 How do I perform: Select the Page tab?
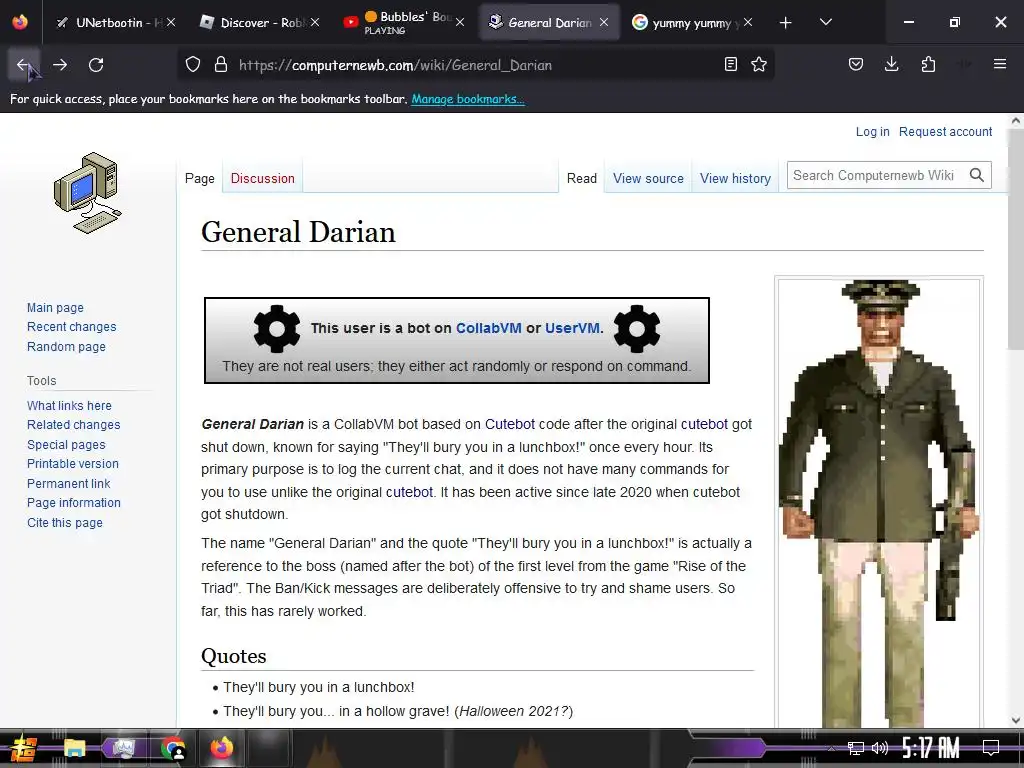(x=200, y=178)
